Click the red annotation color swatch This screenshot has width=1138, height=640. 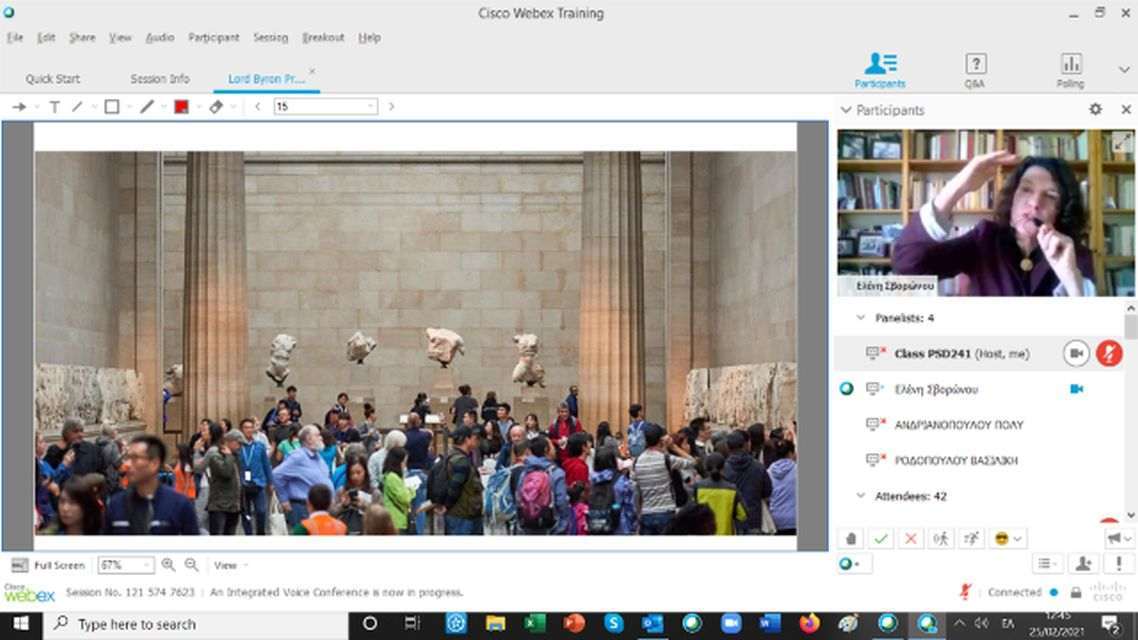[x=181, y=107]
